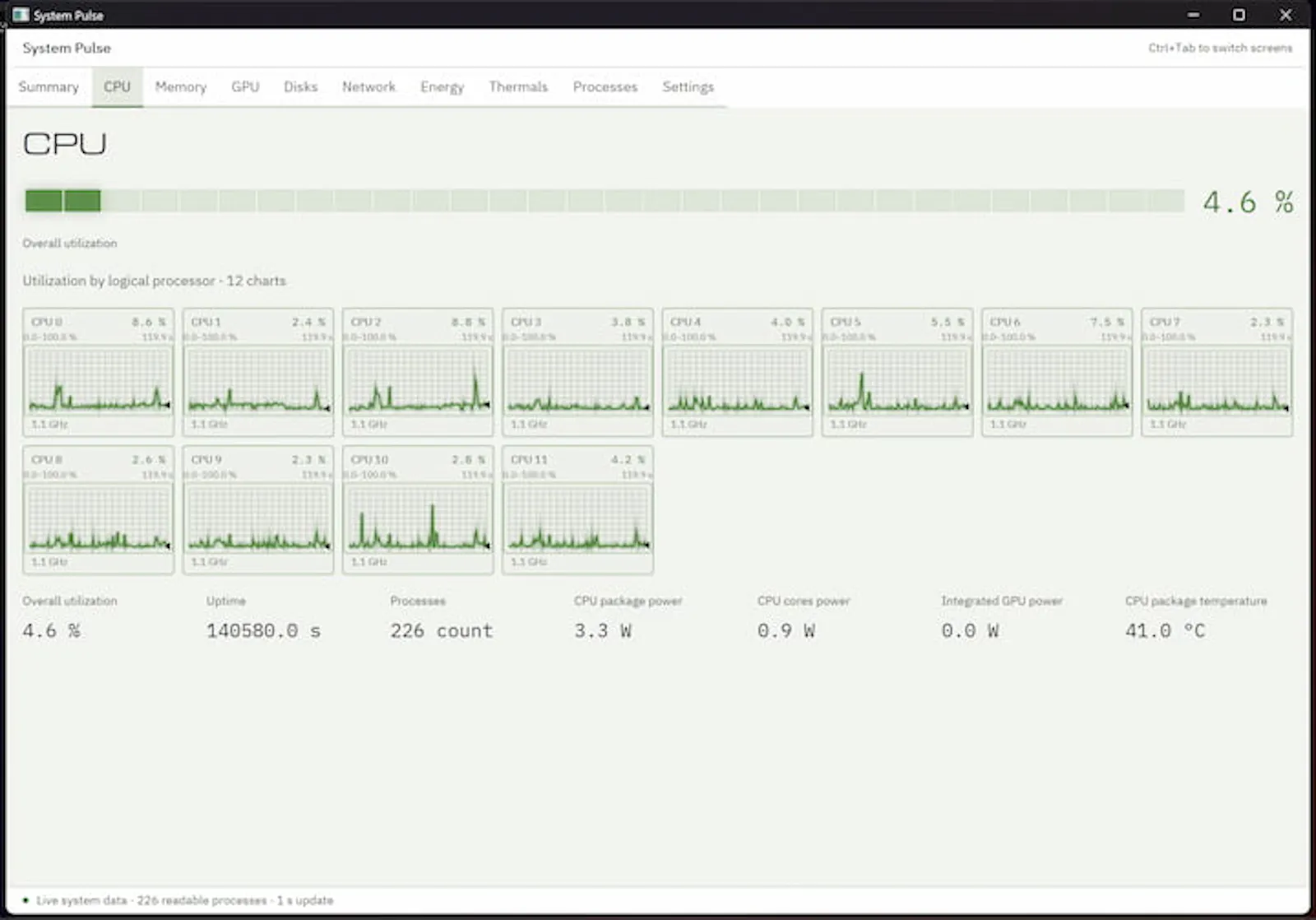Maximize the System Pulse window
The height and width of the screenshot is (920, 1316).
1239,15
